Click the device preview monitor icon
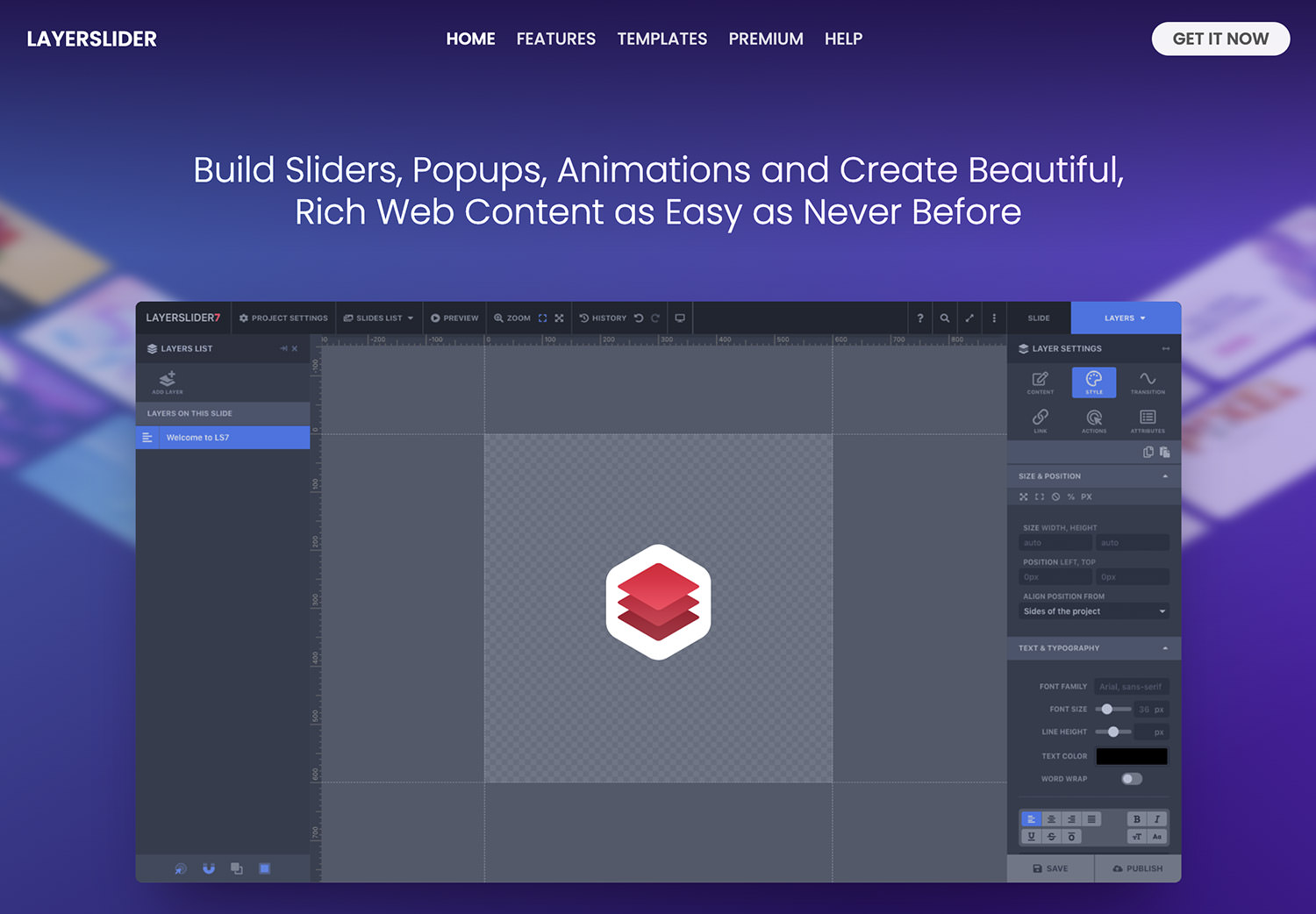1316x914 pixels. (x=680, y=318)
